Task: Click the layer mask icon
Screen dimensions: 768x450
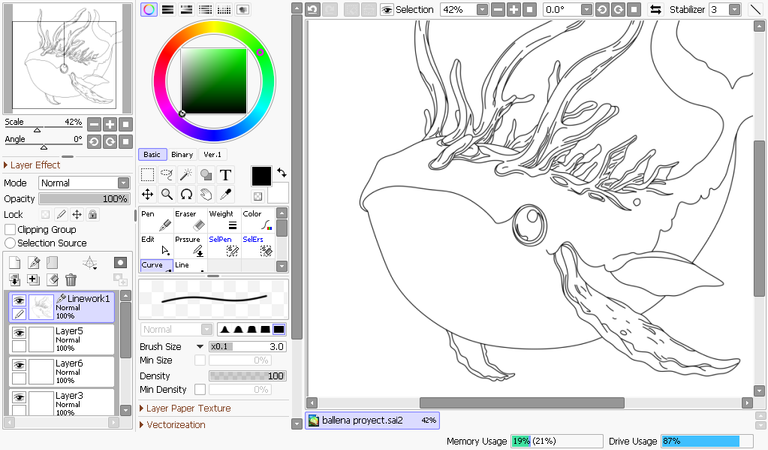Action: coord(120,263)
